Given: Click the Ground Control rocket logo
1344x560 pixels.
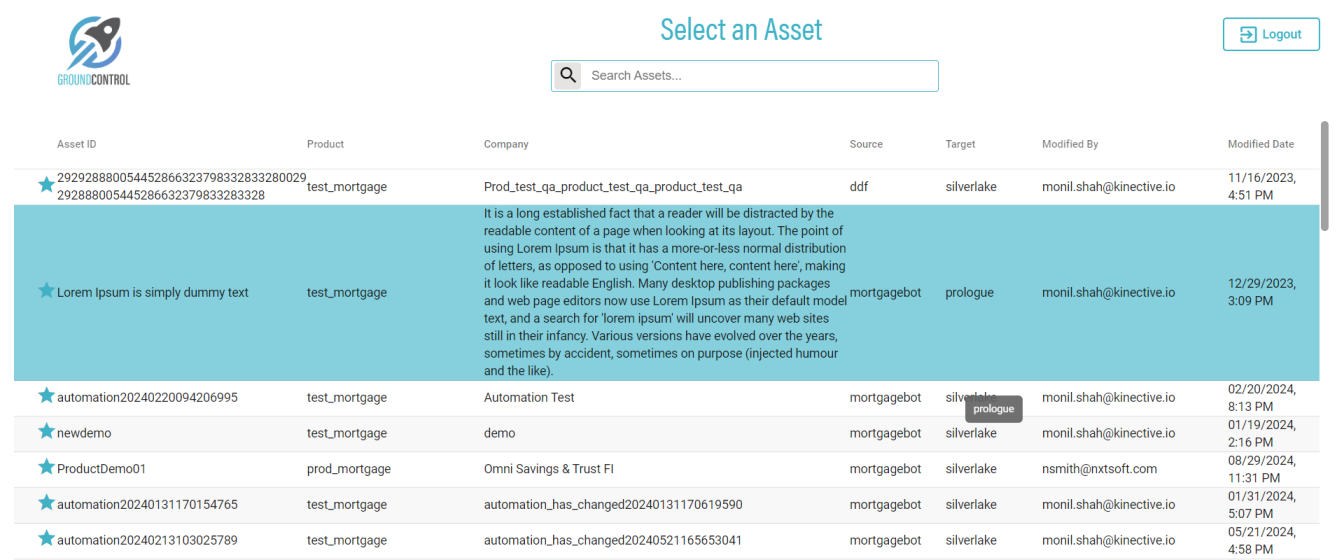Looking at the screenshot, I should (94, 48).
